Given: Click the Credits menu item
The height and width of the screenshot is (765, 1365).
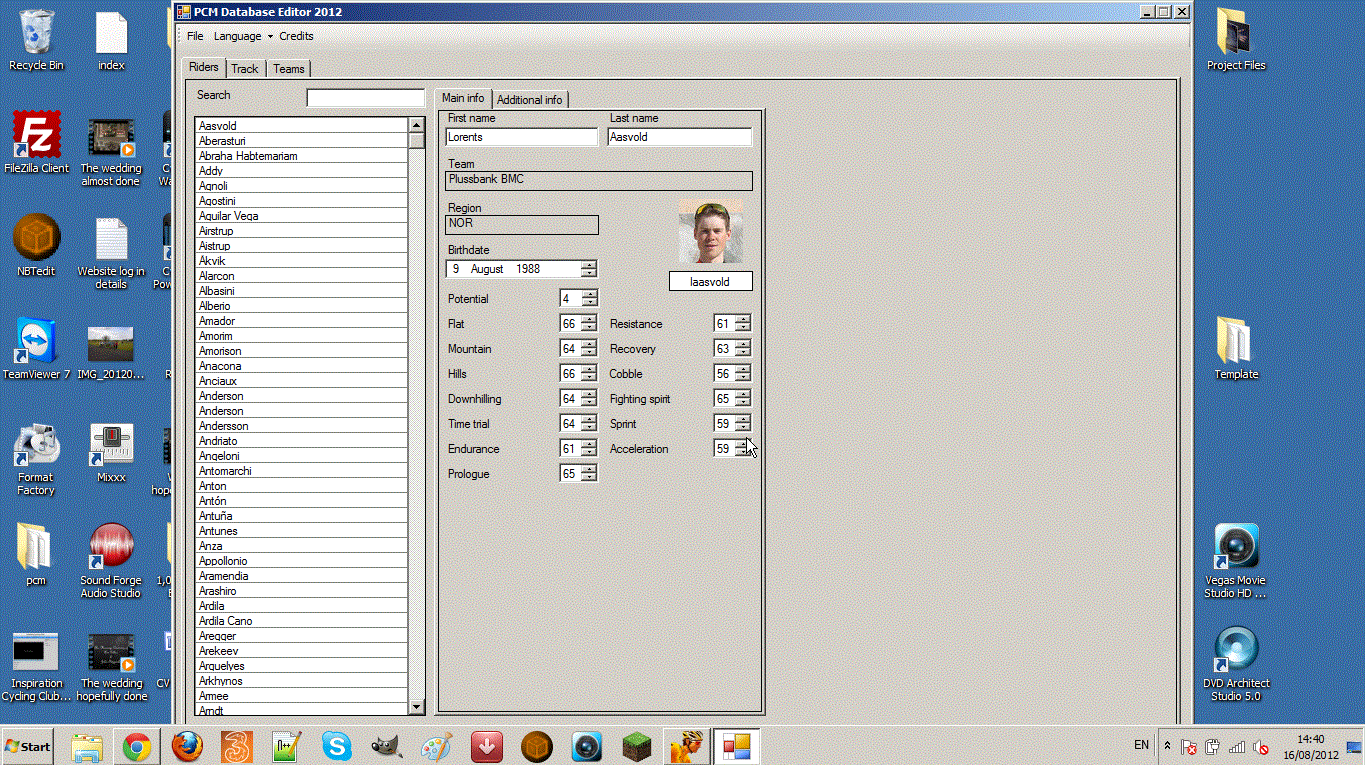Looking at the screenshot, I should pos(296,36).
